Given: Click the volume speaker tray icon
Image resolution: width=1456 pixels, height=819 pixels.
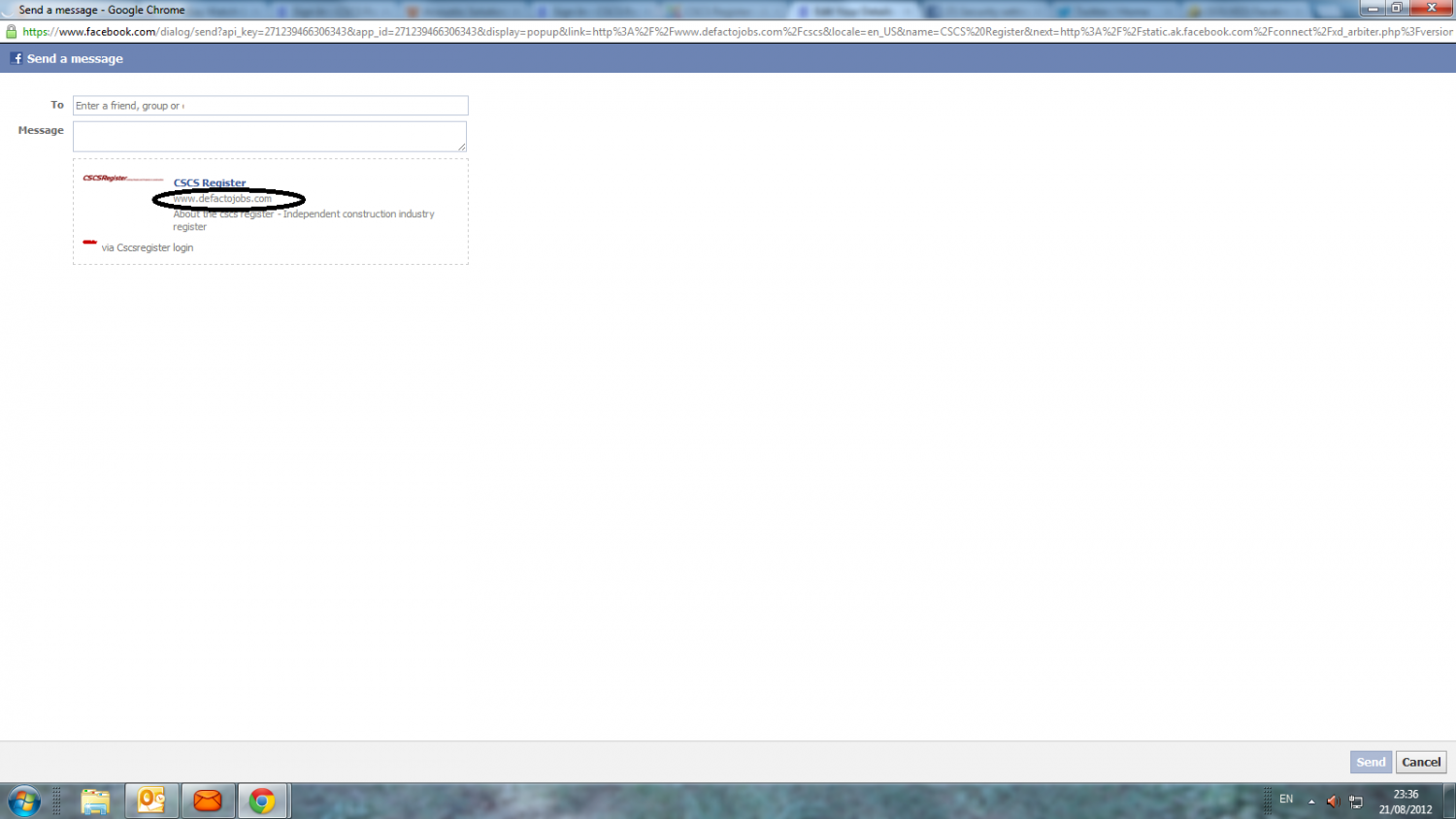Looking at the screenshot, I should [1333, 802].
